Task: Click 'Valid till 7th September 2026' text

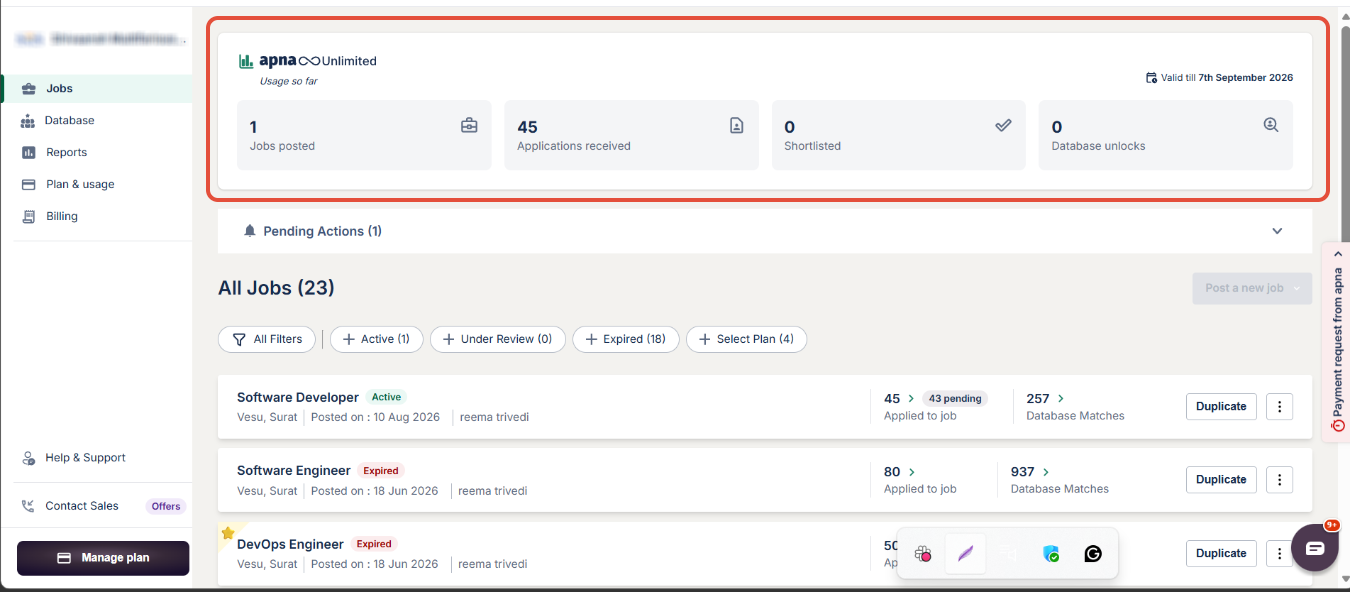Action: pos(1227,78)
